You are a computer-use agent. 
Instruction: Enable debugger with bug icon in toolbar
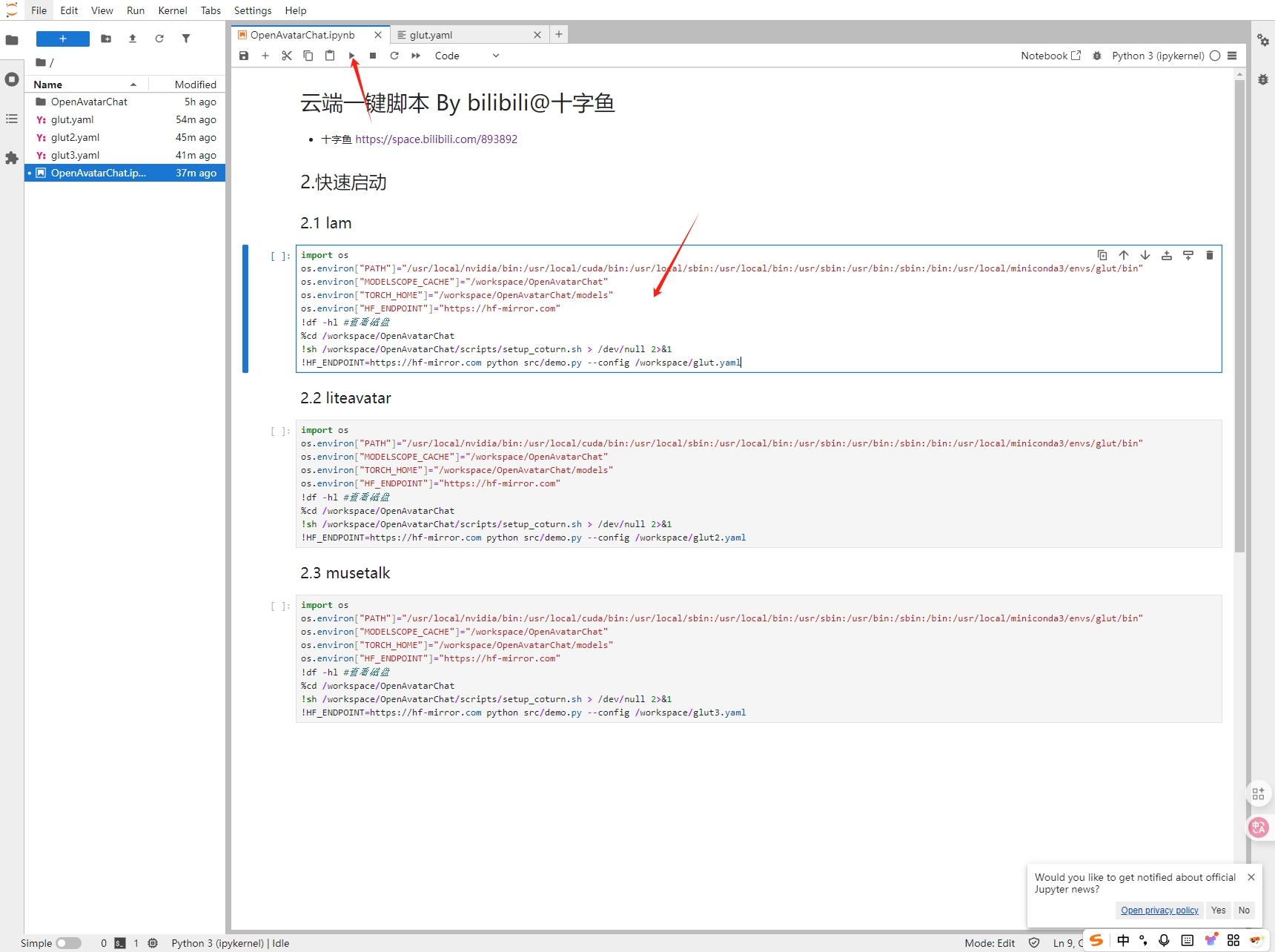click(x=1097, y=56)
